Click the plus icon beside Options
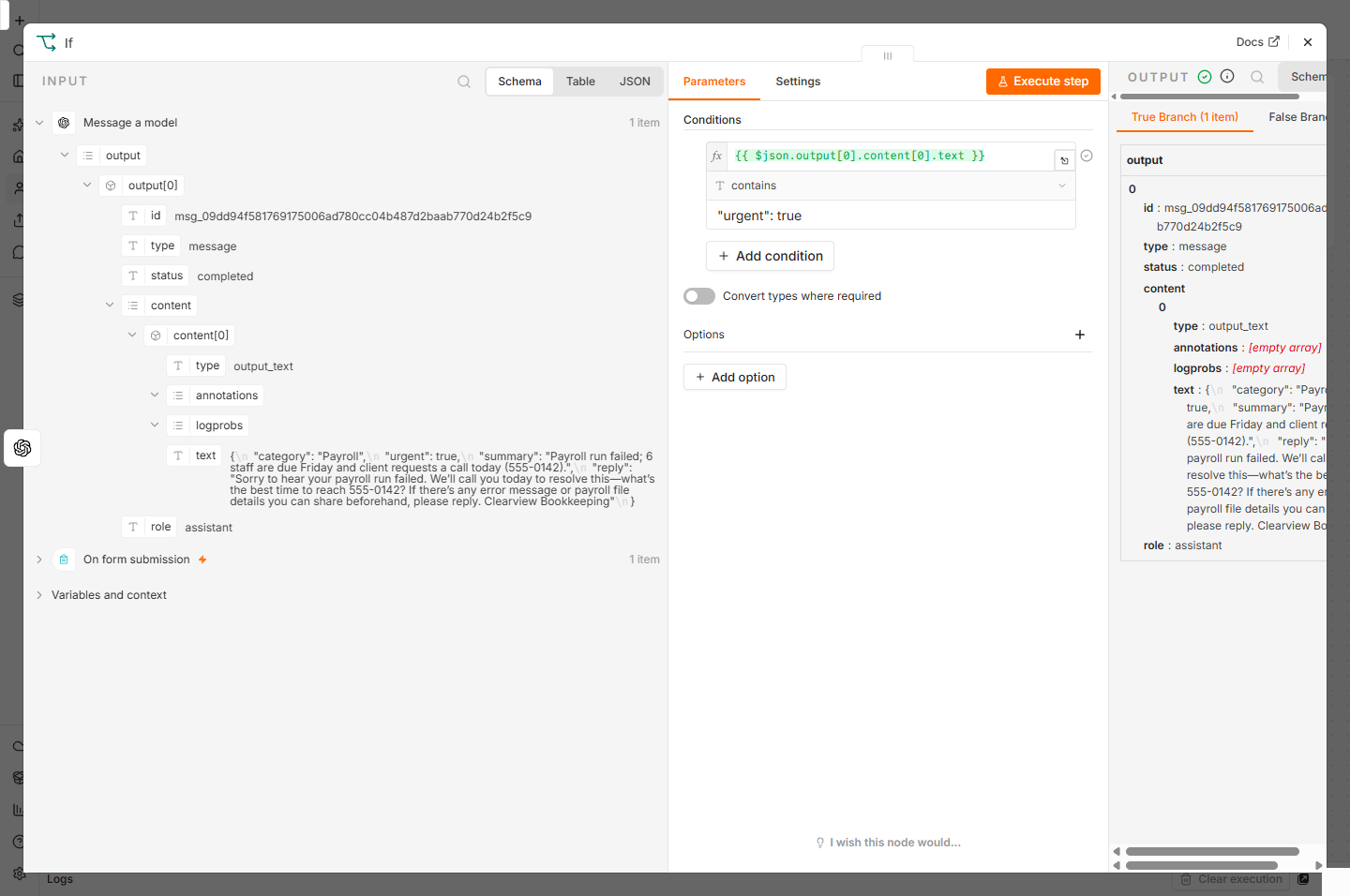The width and height of the screenshot is (1350, 896). pos(1080,335)
